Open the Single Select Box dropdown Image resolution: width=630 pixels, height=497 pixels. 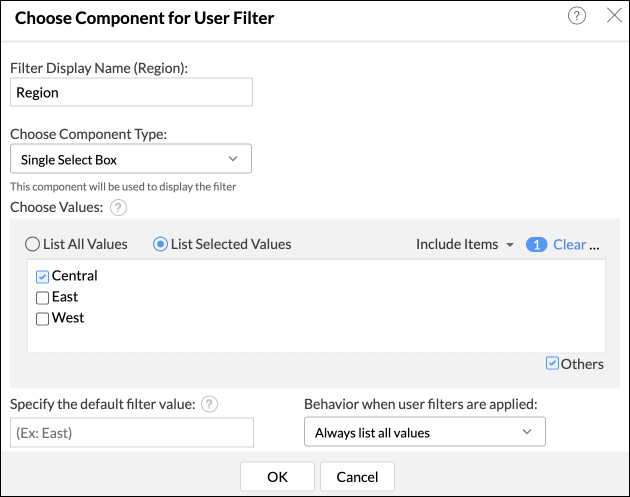pos(130,160)
